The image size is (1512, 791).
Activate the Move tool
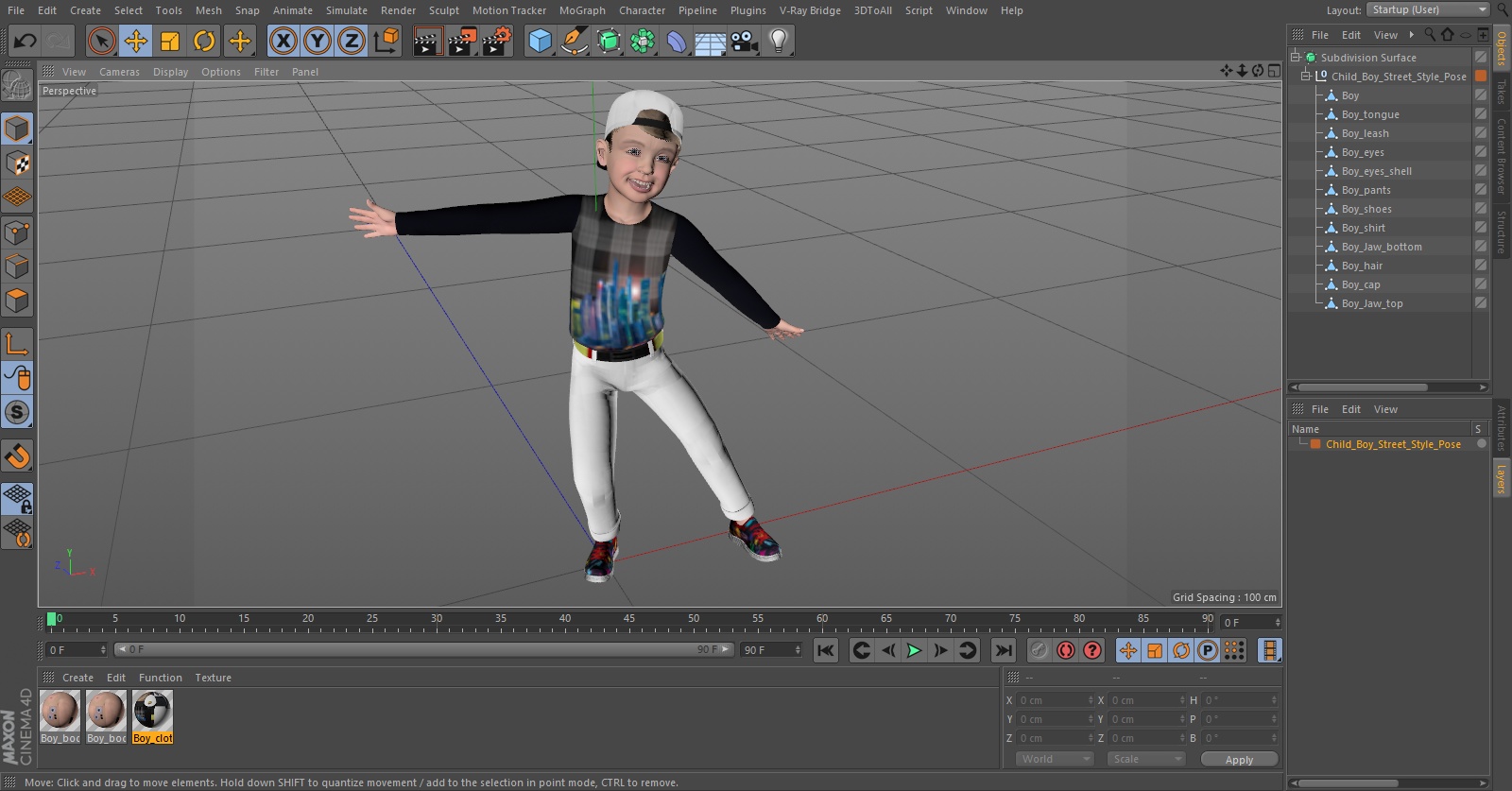tap(136, 41)
